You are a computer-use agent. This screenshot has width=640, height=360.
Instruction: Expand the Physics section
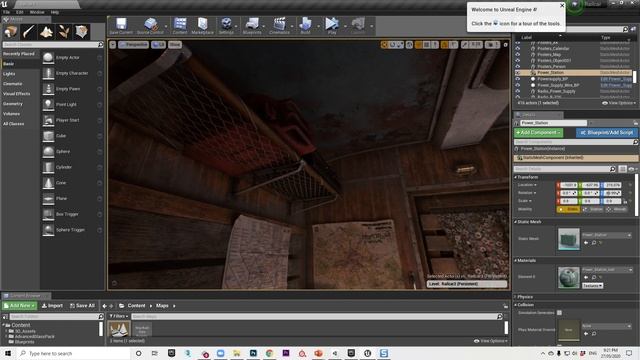(516, 297)
